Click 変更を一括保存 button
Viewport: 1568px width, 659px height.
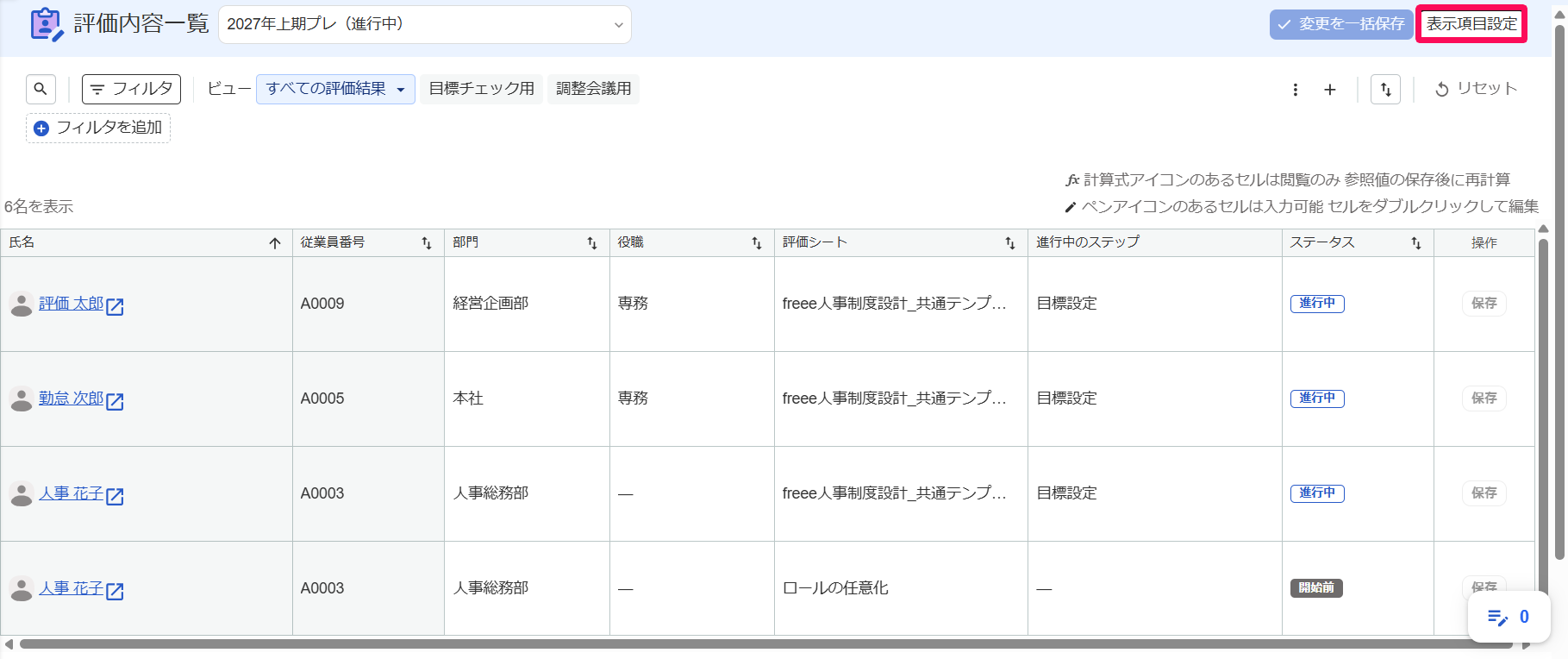click(1341, 24)
